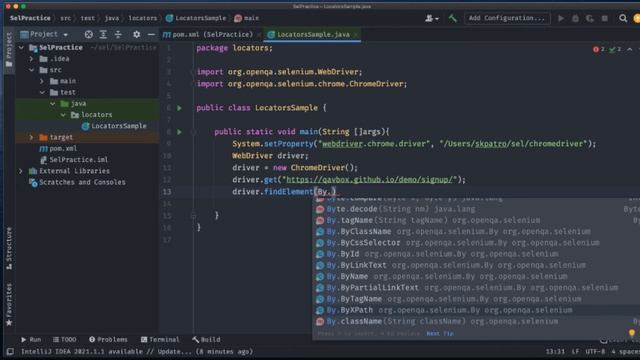Open the Problems tool window

tap(108, 340)
